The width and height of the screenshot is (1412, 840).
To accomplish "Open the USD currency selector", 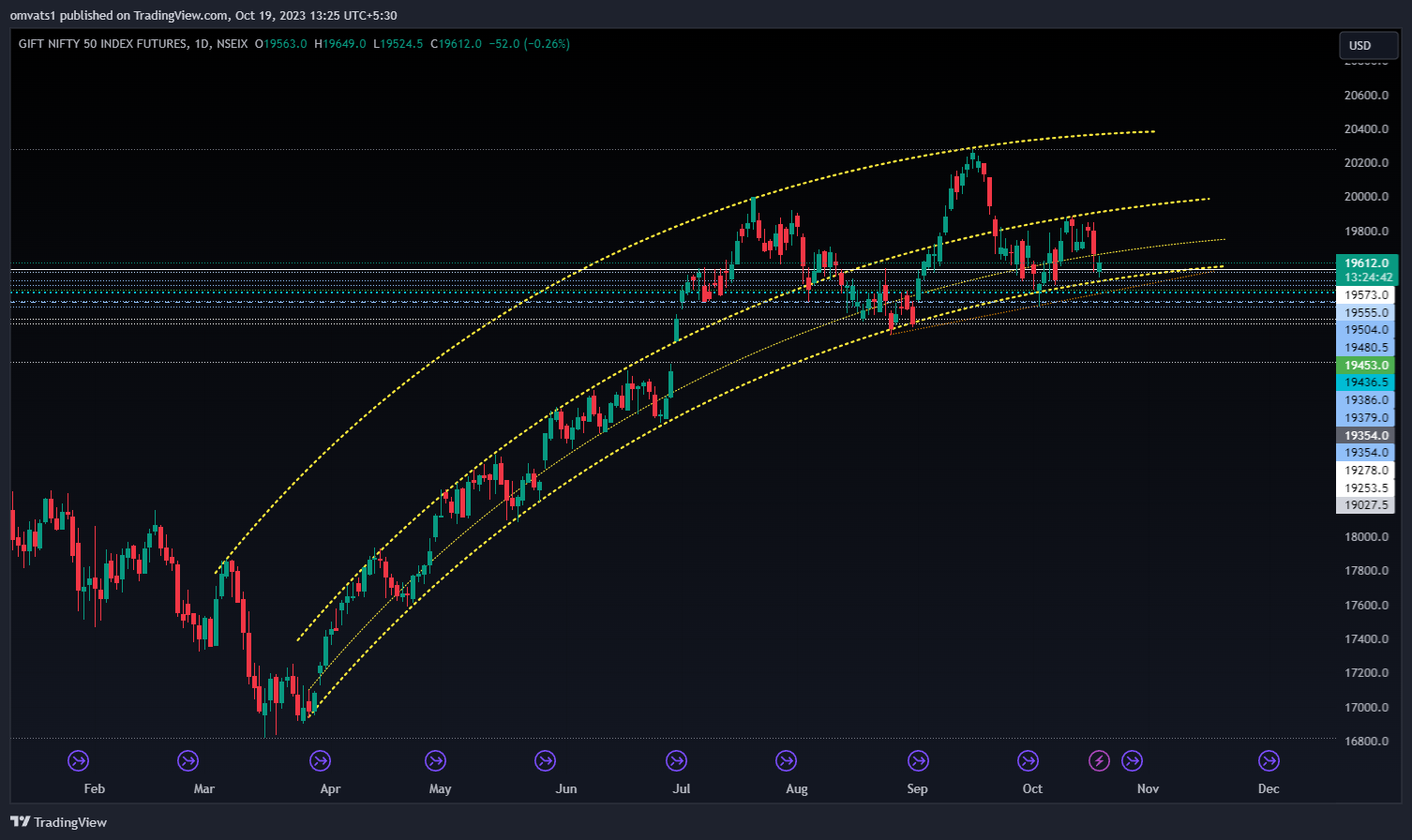I will point(1368,45).
